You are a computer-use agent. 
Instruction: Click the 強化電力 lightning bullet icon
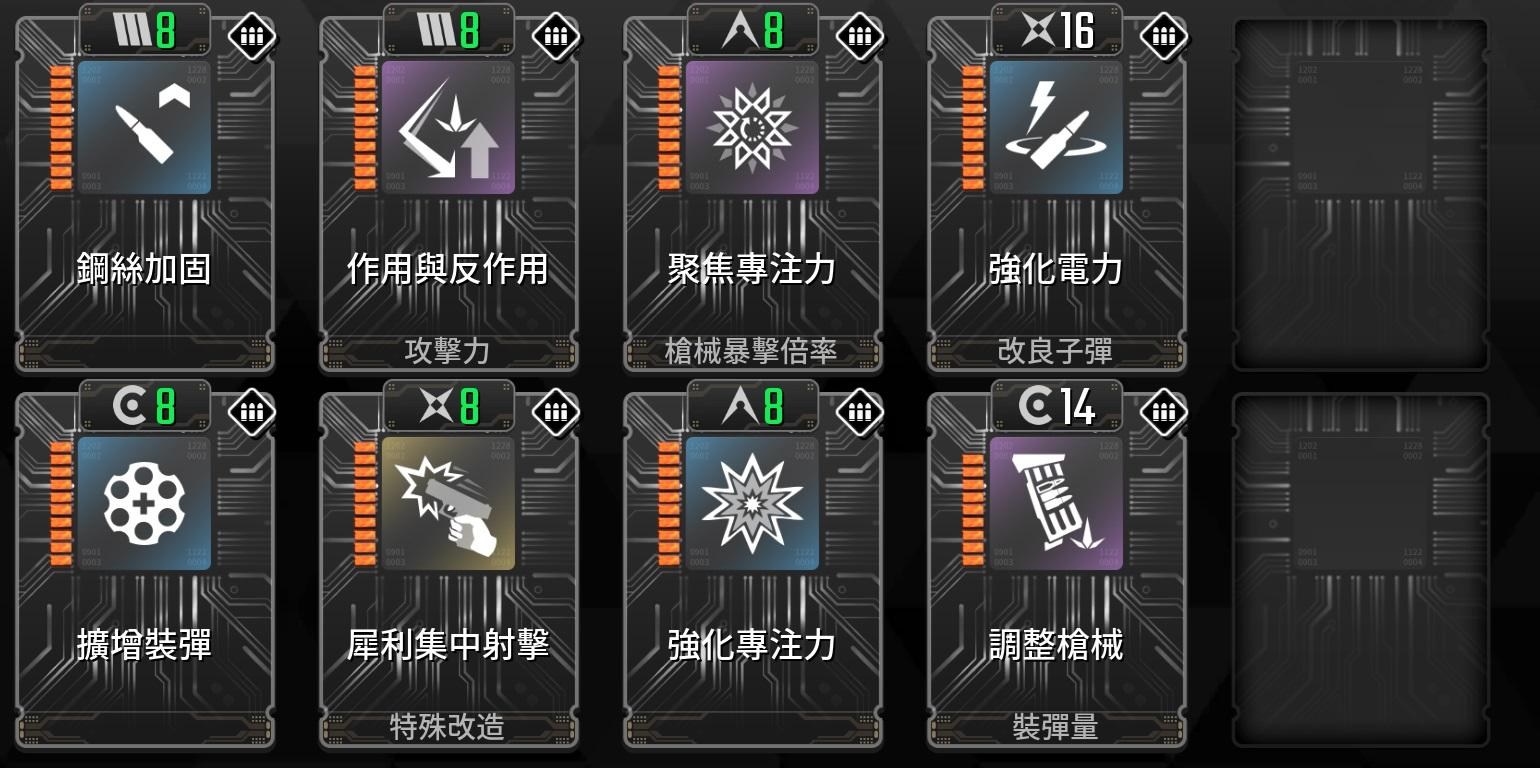[x=1057, y=127]
